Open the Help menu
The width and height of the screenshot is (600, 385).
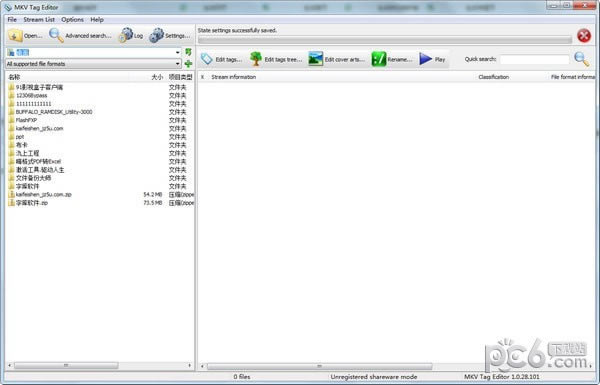[x=97, y=20]
